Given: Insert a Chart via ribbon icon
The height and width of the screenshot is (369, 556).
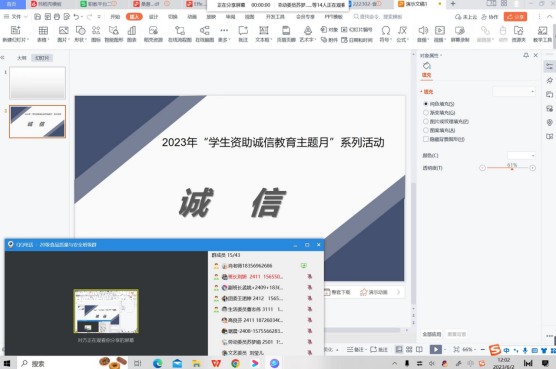Looking at the screenshot, I should point(132,34).
